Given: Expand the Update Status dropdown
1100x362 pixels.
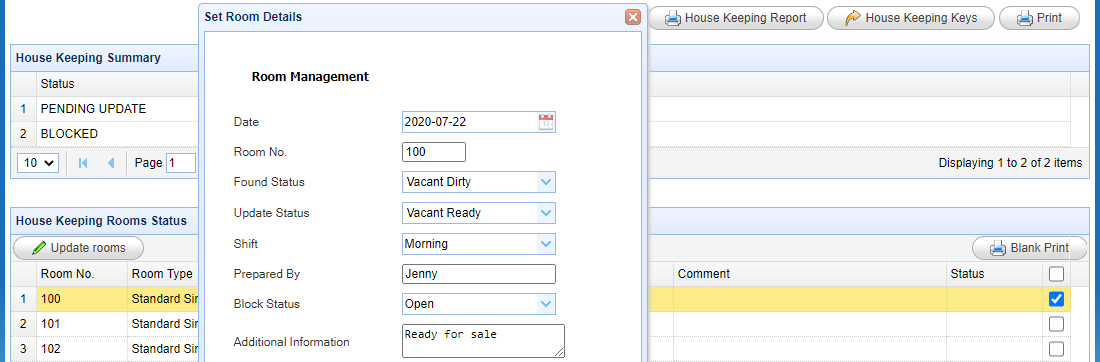Looking at the screenshot, I should 546,213.
